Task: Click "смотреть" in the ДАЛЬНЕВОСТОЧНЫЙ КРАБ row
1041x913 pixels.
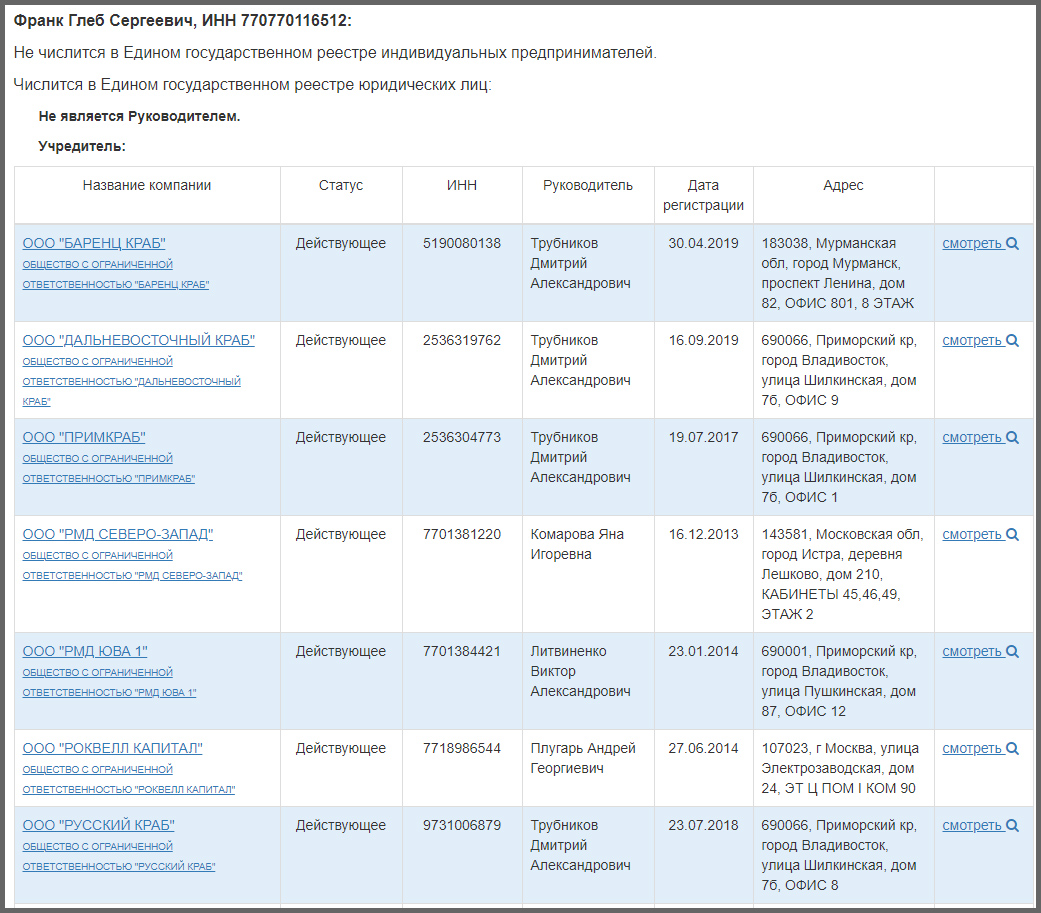Action: 971,341
